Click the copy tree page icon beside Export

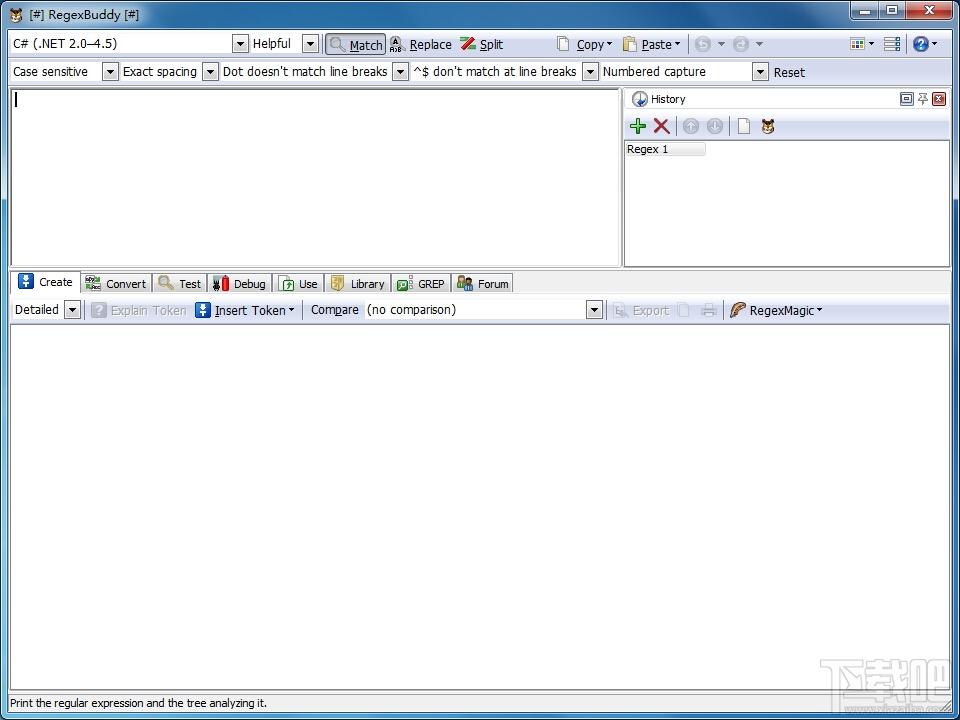click(x=684, y=310)
